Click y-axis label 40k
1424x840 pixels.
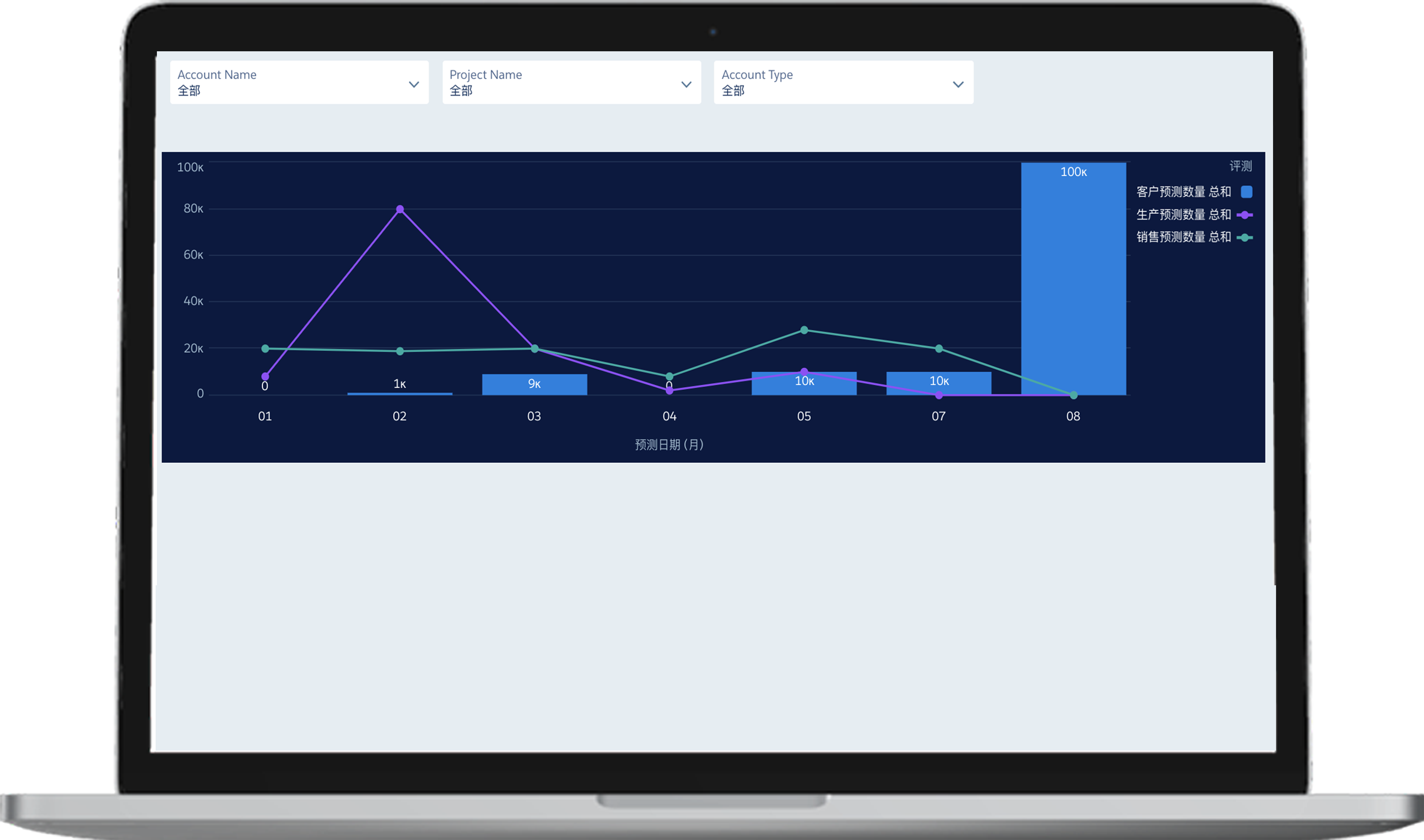tap(193, 301)
